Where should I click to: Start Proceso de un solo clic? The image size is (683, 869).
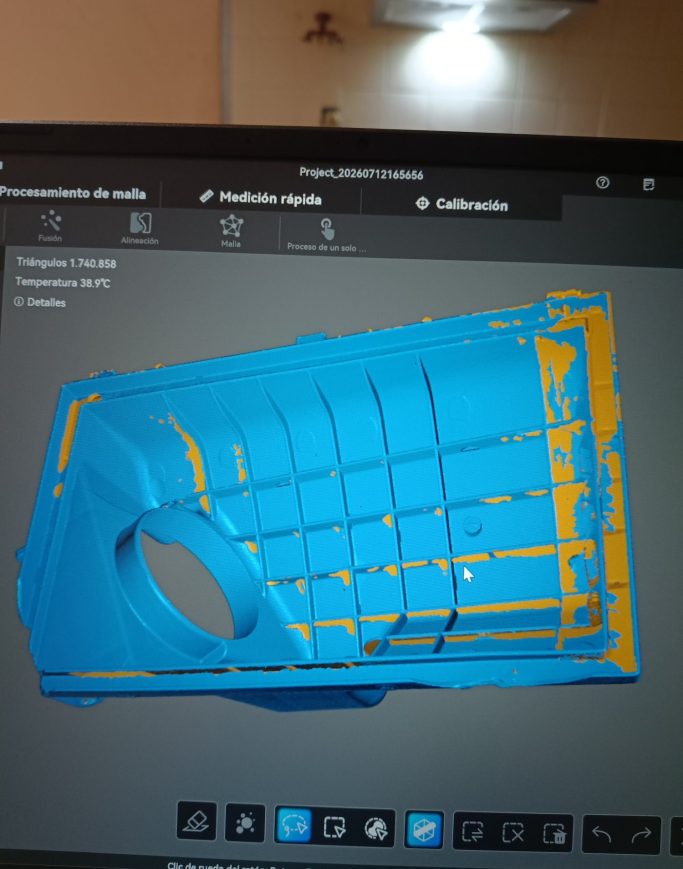point(327,235)
